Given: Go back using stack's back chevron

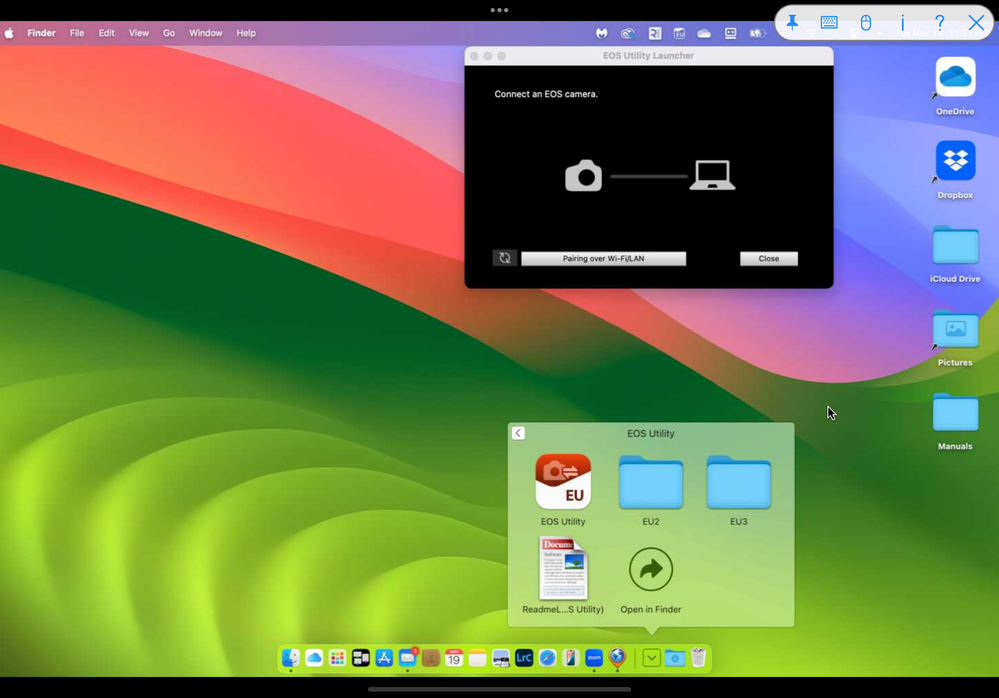Looking at the screenshot, I should coord(518,433).
